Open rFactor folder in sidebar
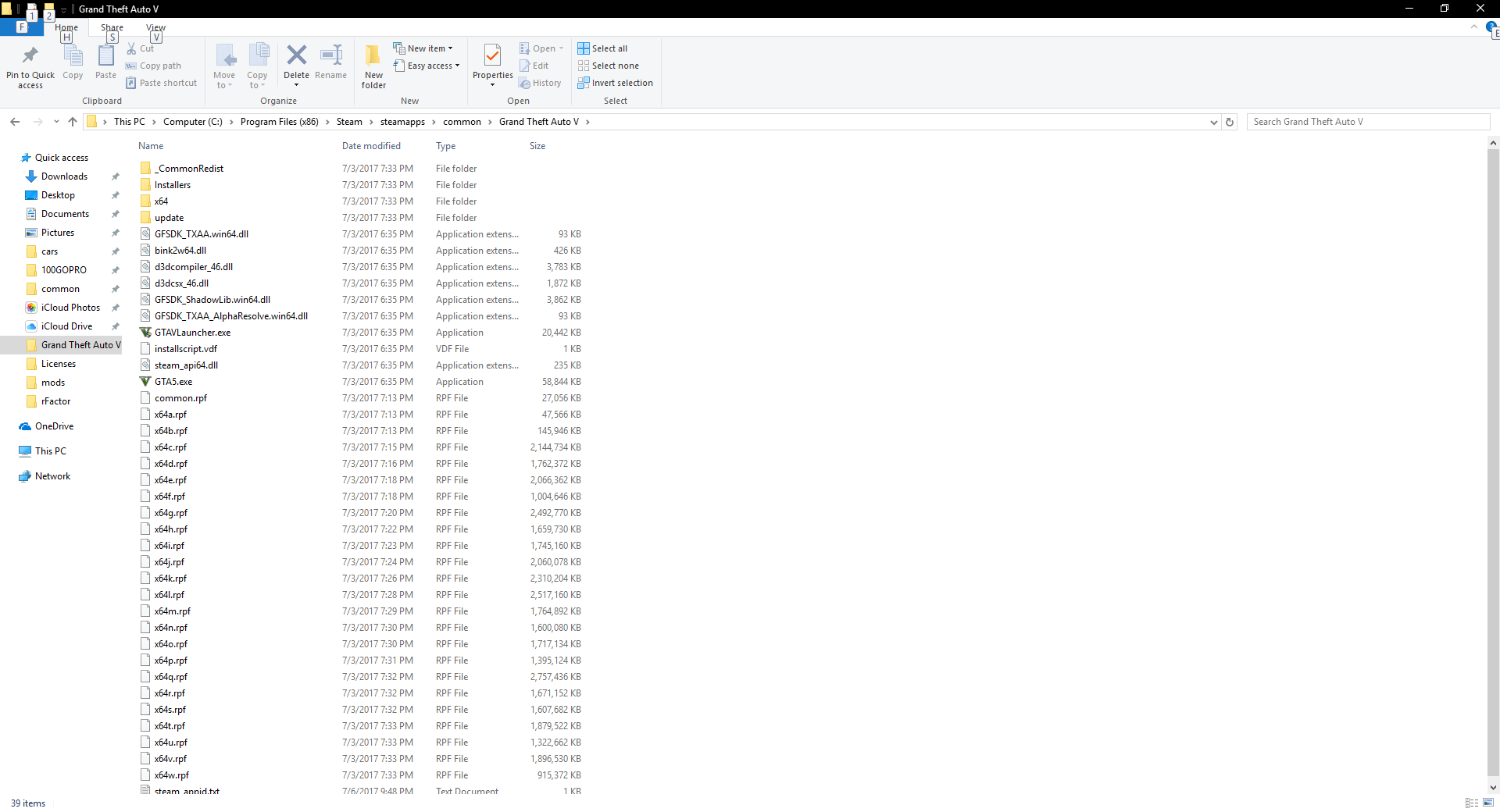 [55, 401]
